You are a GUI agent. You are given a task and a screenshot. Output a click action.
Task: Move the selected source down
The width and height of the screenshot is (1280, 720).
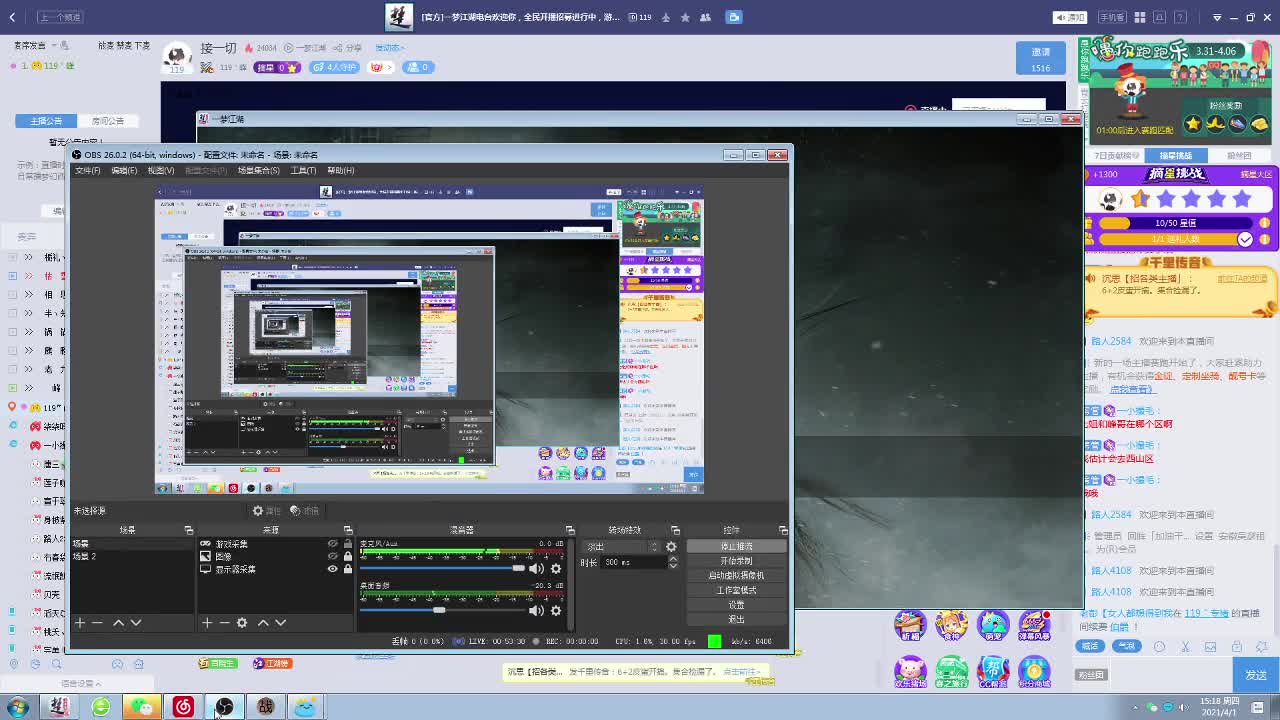click(x=281, y=622)
